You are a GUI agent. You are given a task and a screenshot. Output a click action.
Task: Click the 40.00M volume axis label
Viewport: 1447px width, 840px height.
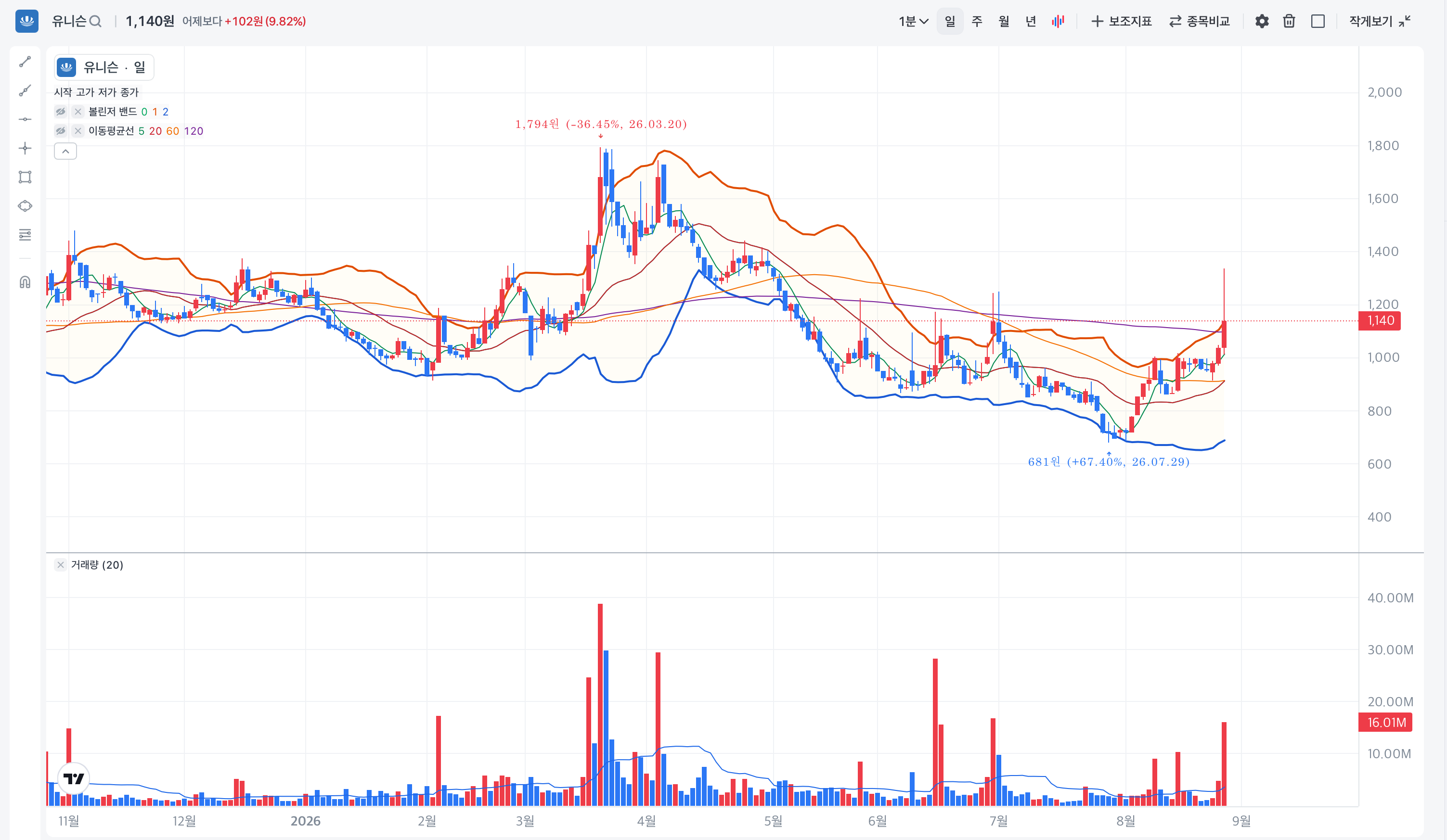[x=1390, y=598]
